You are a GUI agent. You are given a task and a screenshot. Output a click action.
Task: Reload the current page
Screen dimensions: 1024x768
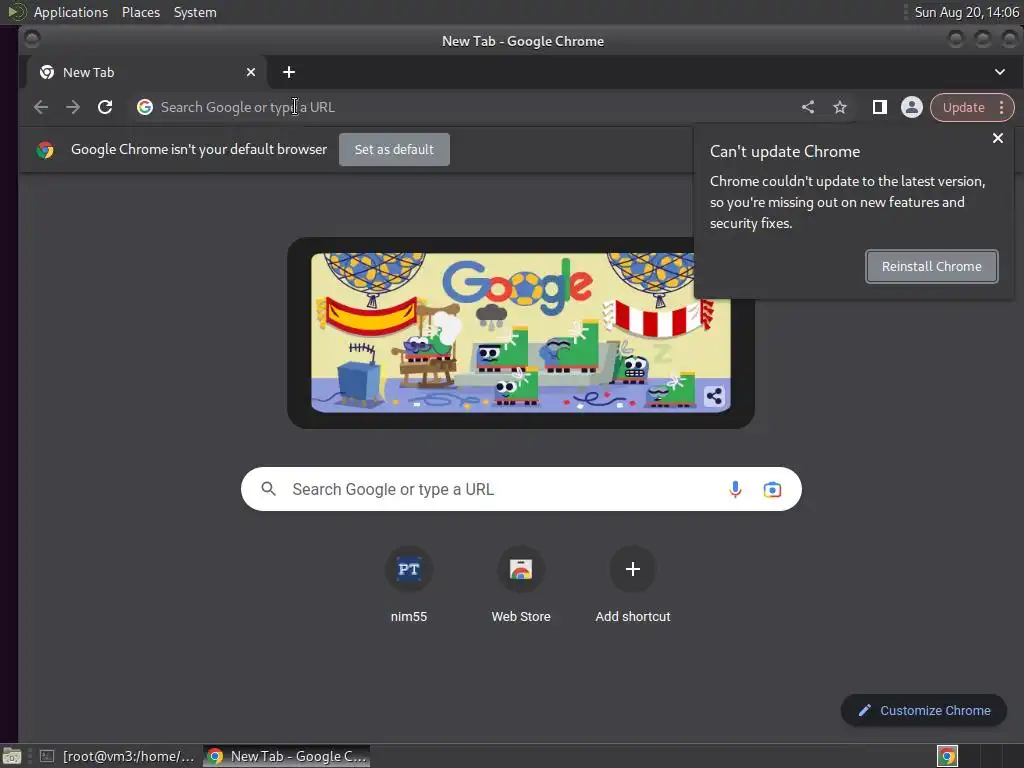pos(104,107)
